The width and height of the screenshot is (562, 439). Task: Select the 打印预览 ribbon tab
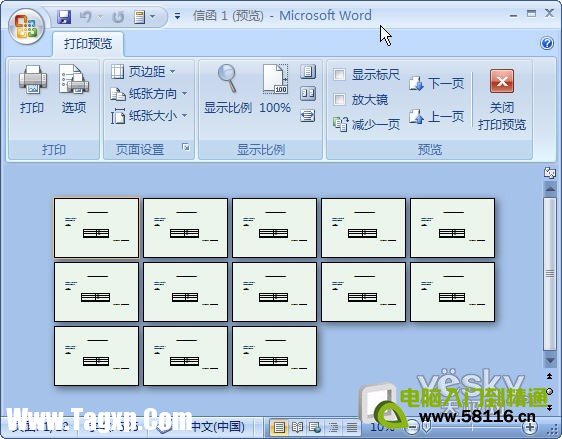(x=88, y=44)
